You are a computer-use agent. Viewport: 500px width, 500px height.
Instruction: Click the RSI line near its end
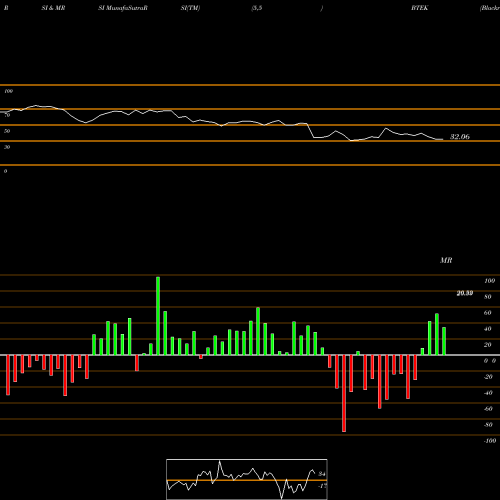pos(439,139)
